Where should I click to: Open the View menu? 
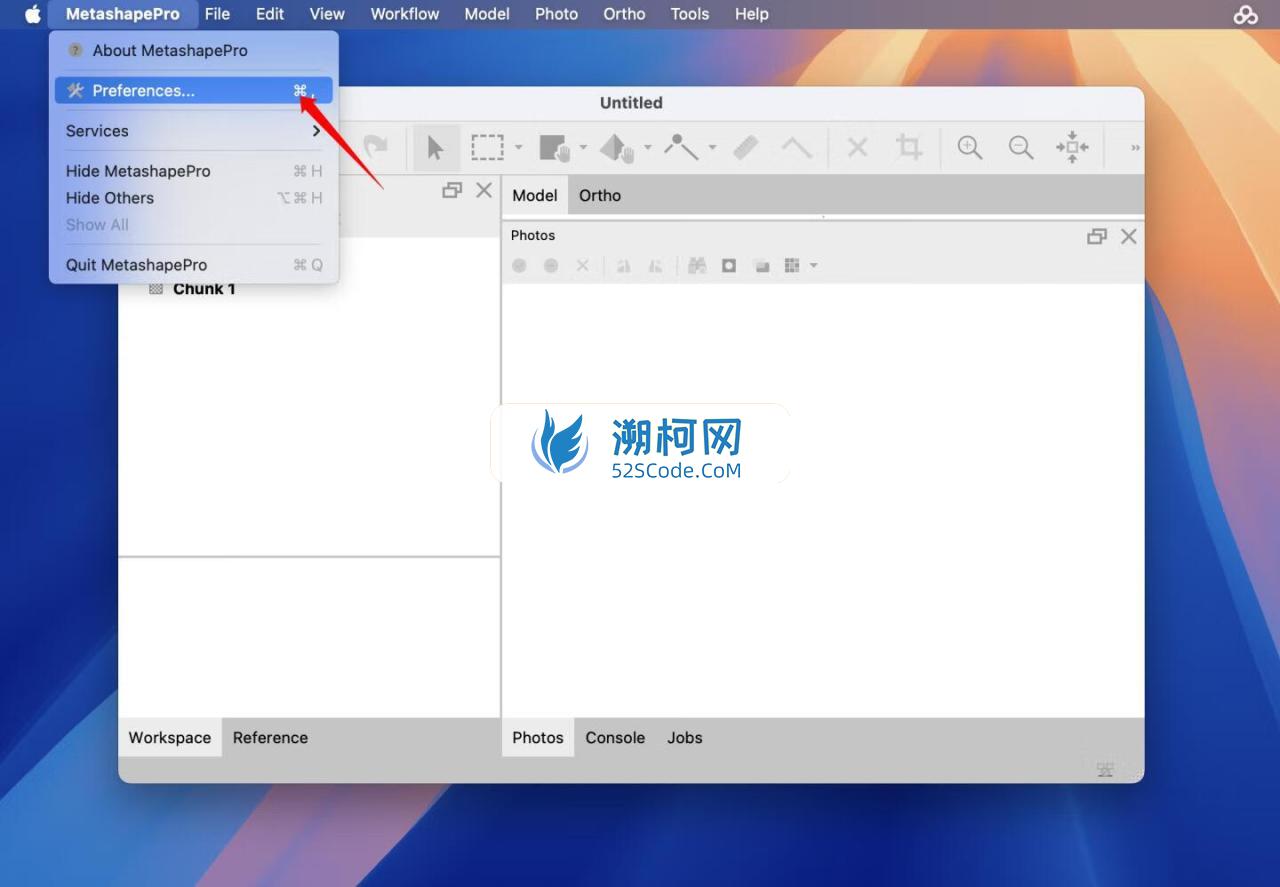pos(327,14)
